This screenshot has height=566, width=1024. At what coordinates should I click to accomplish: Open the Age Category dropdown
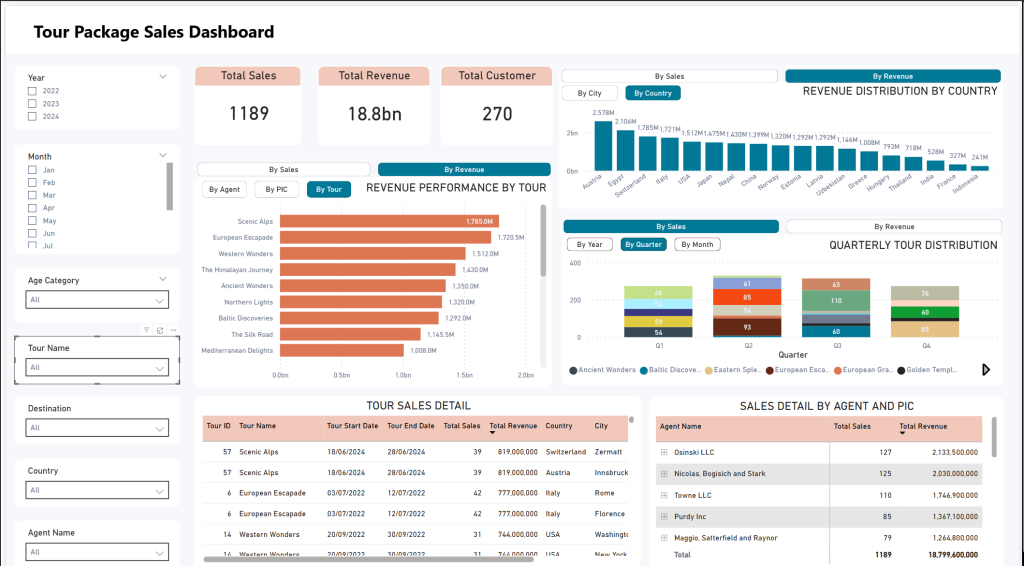[x=97, y=300]
